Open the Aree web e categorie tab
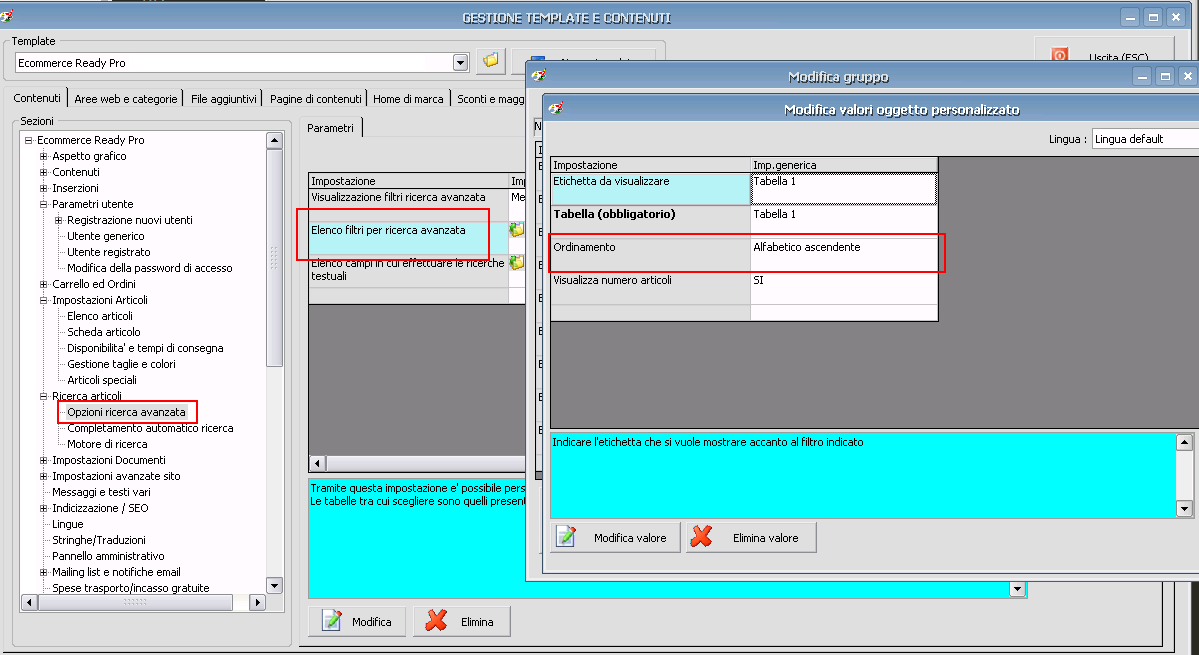This screenshot has width=1199, height=655. click(x=125, y=99)
